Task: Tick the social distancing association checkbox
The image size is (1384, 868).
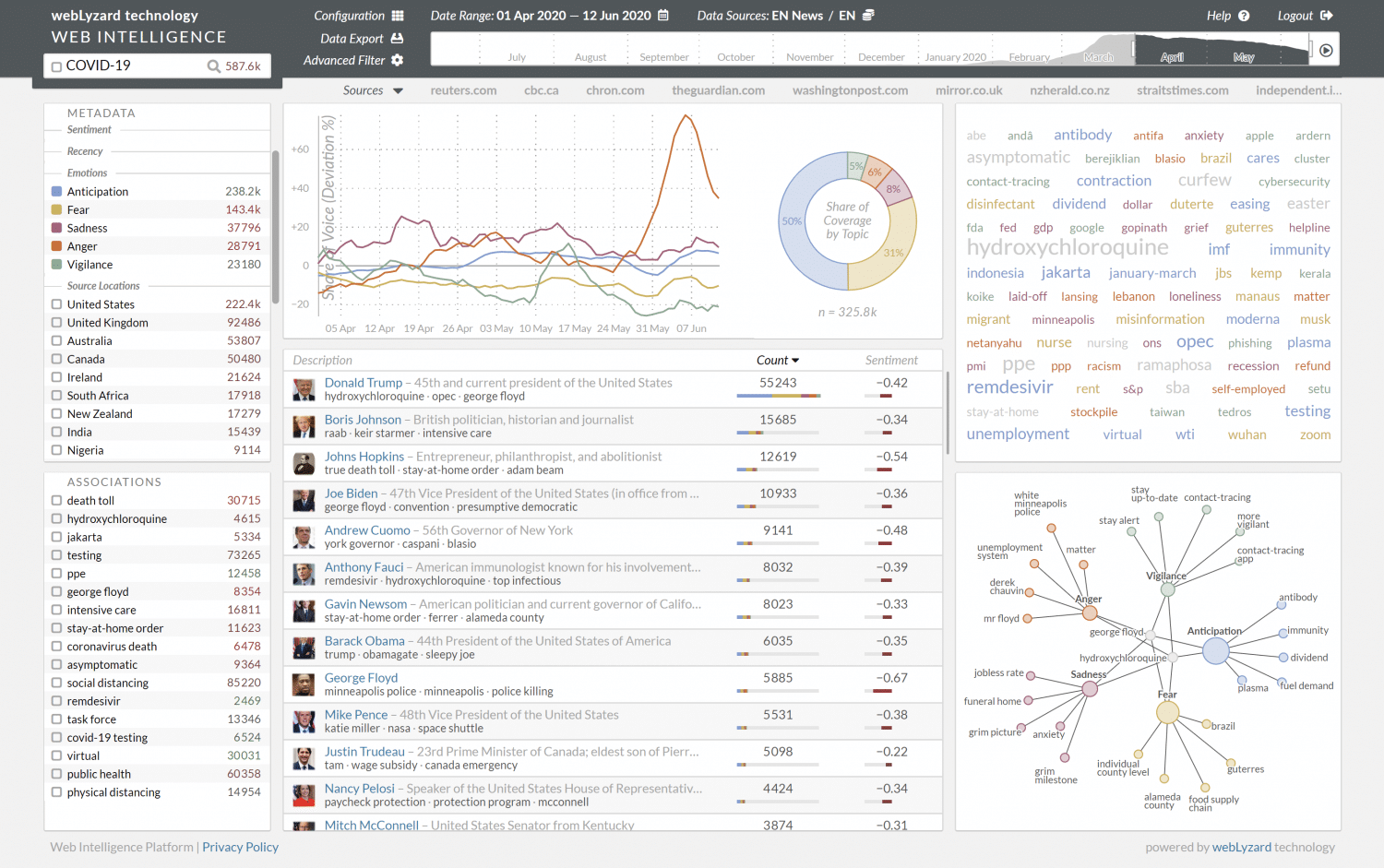Action: click(x=57, y=684)
